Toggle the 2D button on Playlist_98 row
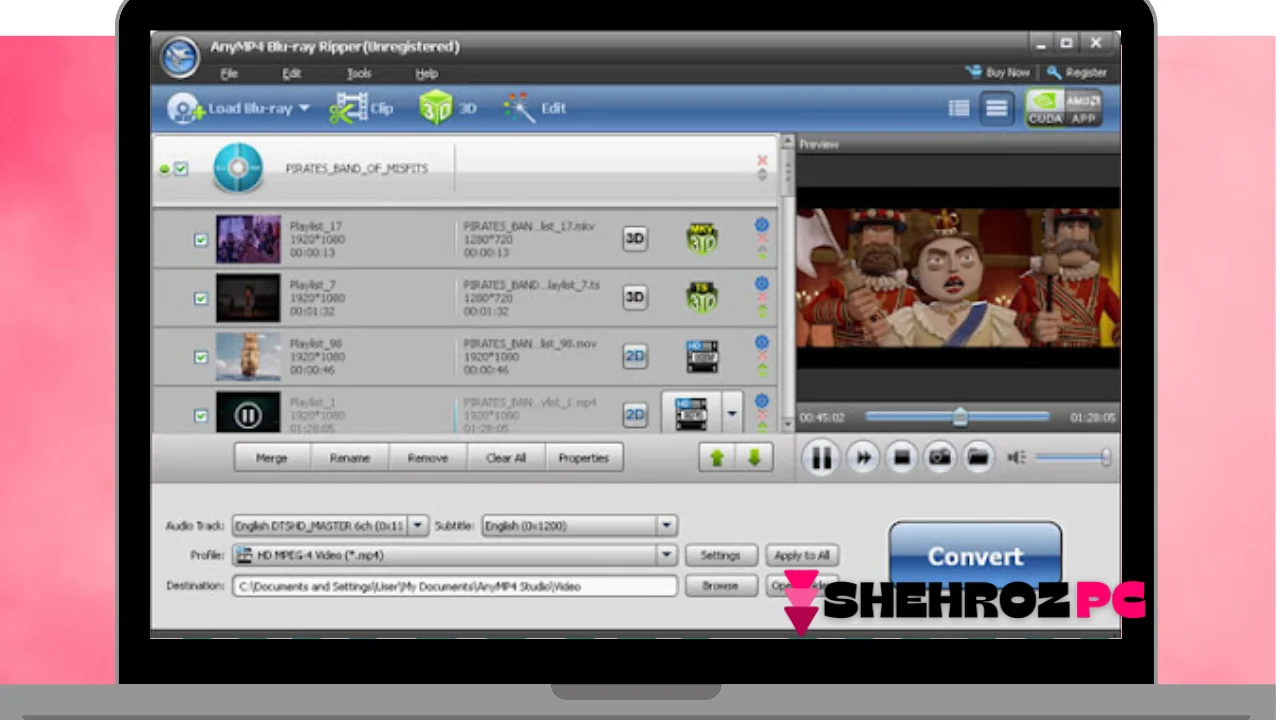The image size is (1280, 720). tap(635, 356)
